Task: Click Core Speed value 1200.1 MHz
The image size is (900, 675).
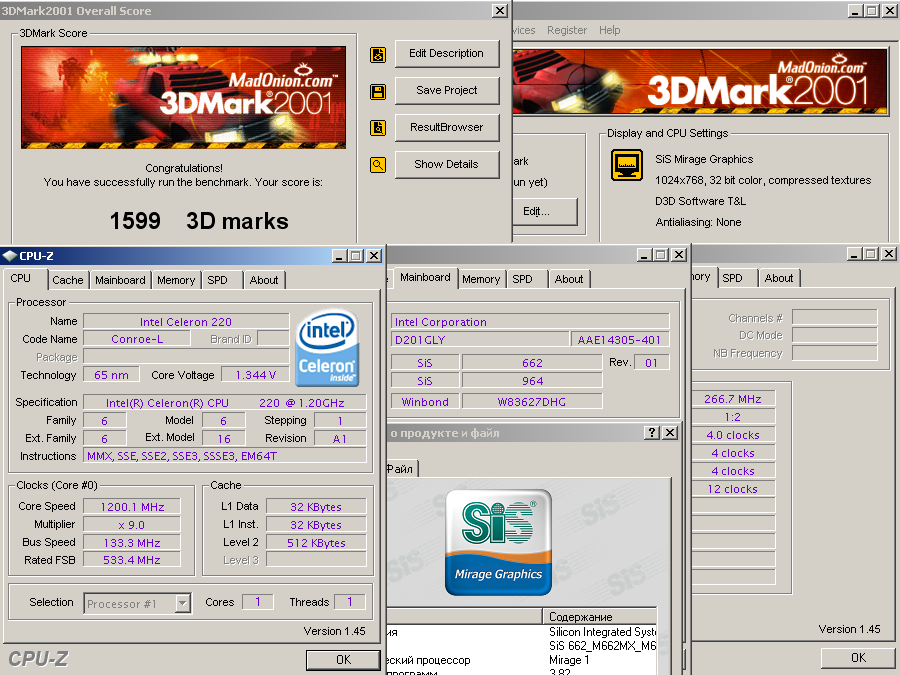Action: point(132,506)
